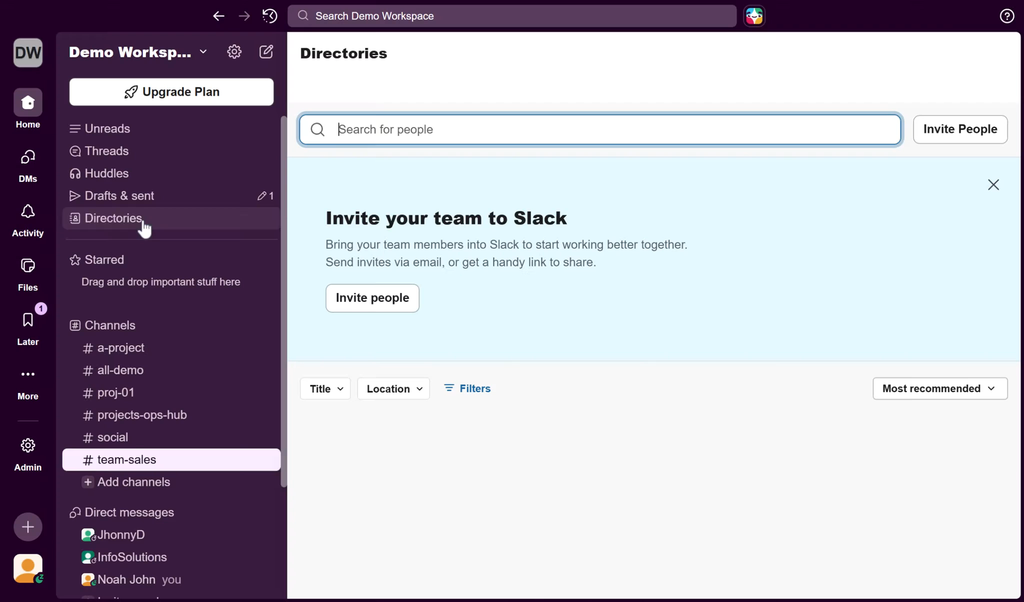Open the workspace settings gear icon
Viewport: 1024px width, 602px height.
[234, 52]
